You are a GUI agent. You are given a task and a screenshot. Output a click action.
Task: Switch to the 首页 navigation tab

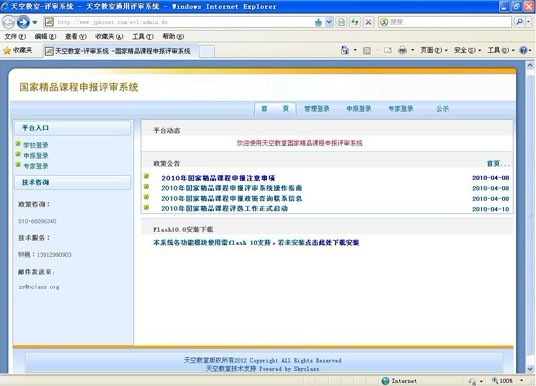(x=275, y=109)
